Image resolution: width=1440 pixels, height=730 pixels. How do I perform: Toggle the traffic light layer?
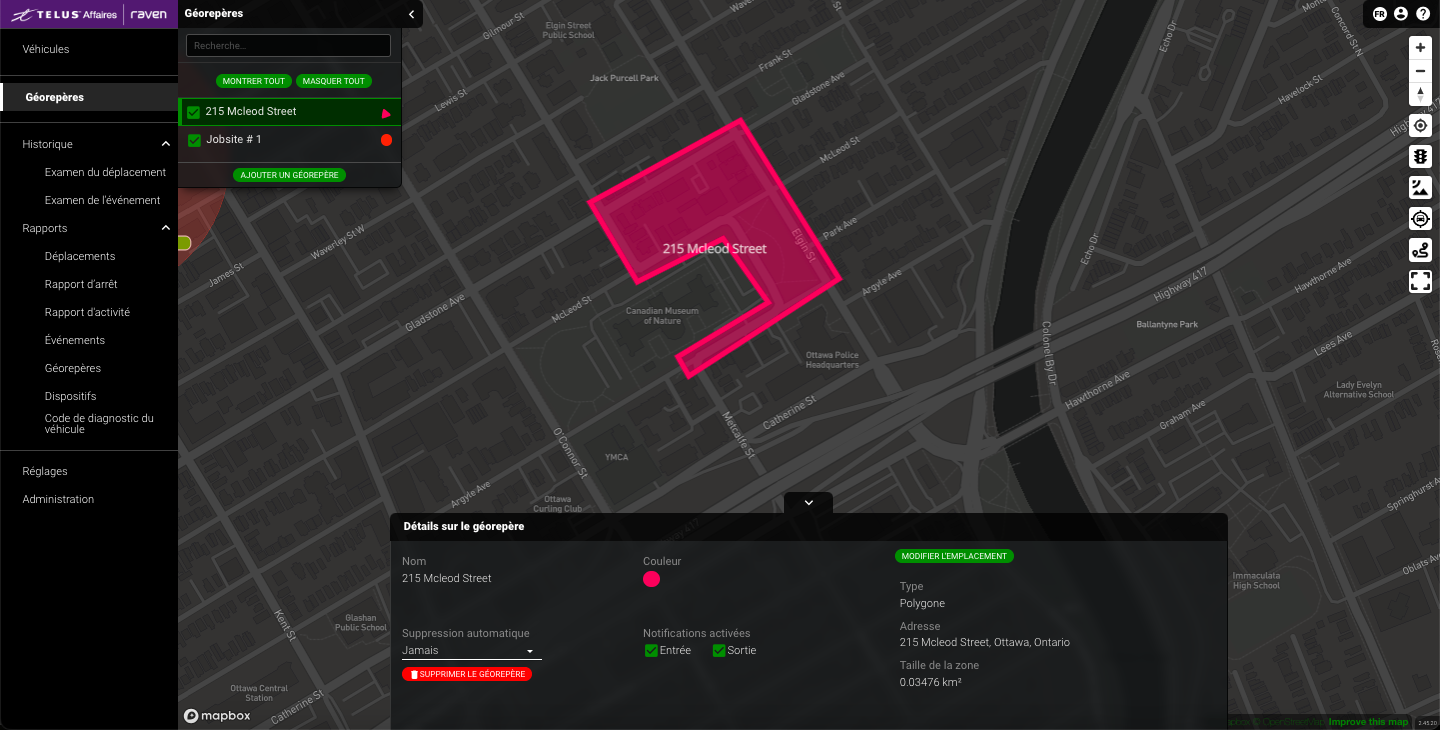point(1420,156)
